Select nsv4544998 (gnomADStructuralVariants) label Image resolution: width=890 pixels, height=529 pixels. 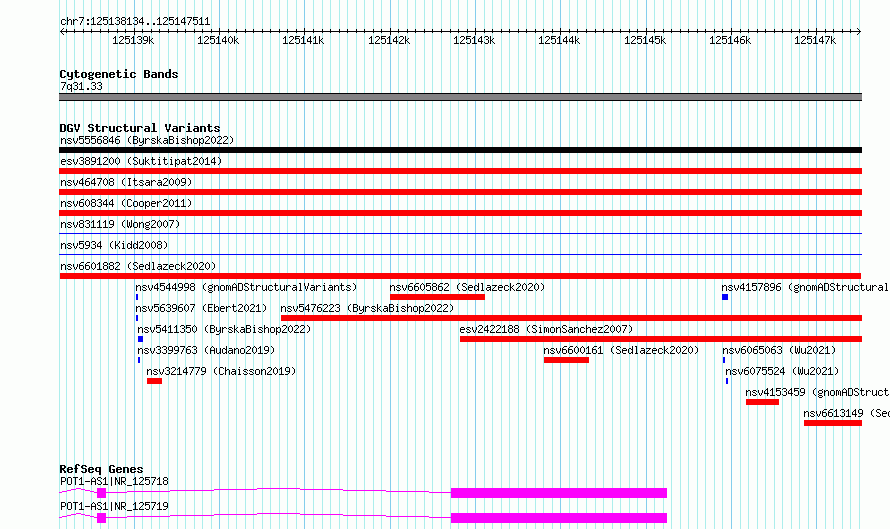[246, 287]
